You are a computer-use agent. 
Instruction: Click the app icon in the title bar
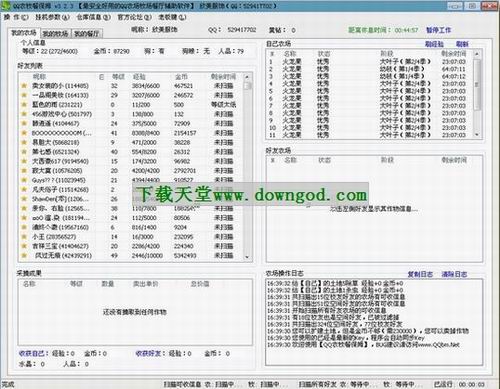(7, 6)
